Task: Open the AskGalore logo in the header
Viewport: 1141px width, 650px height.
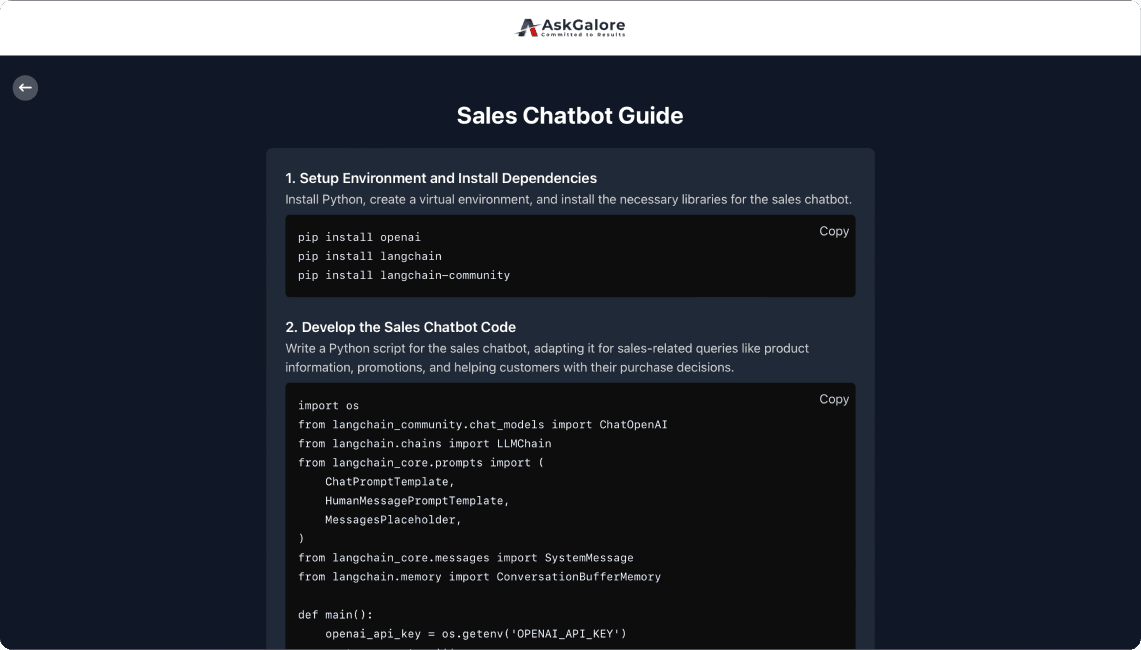Action: pos(570,28)
